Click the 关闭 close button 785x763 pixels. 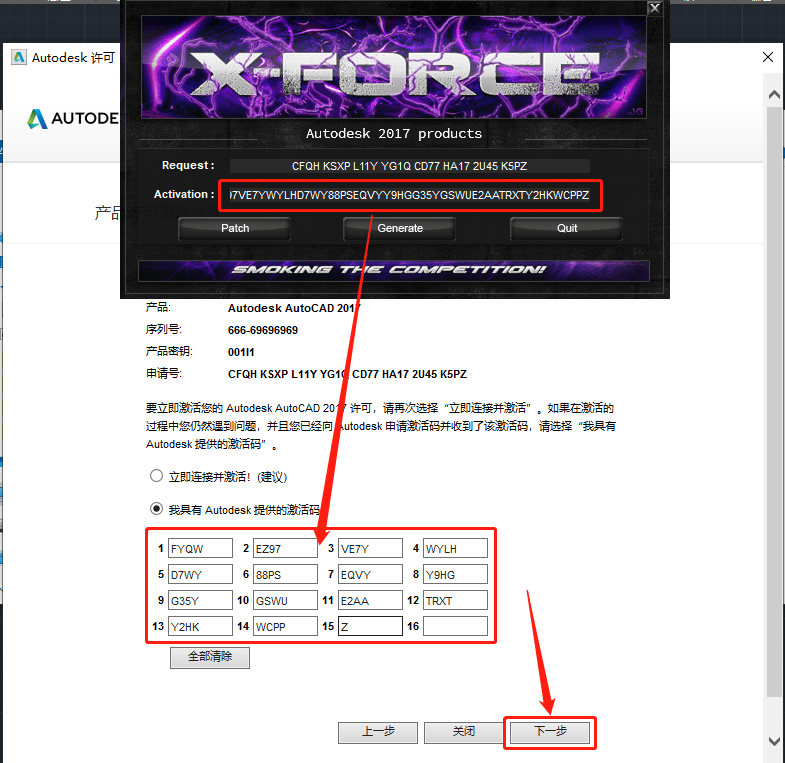coord(464,732)
